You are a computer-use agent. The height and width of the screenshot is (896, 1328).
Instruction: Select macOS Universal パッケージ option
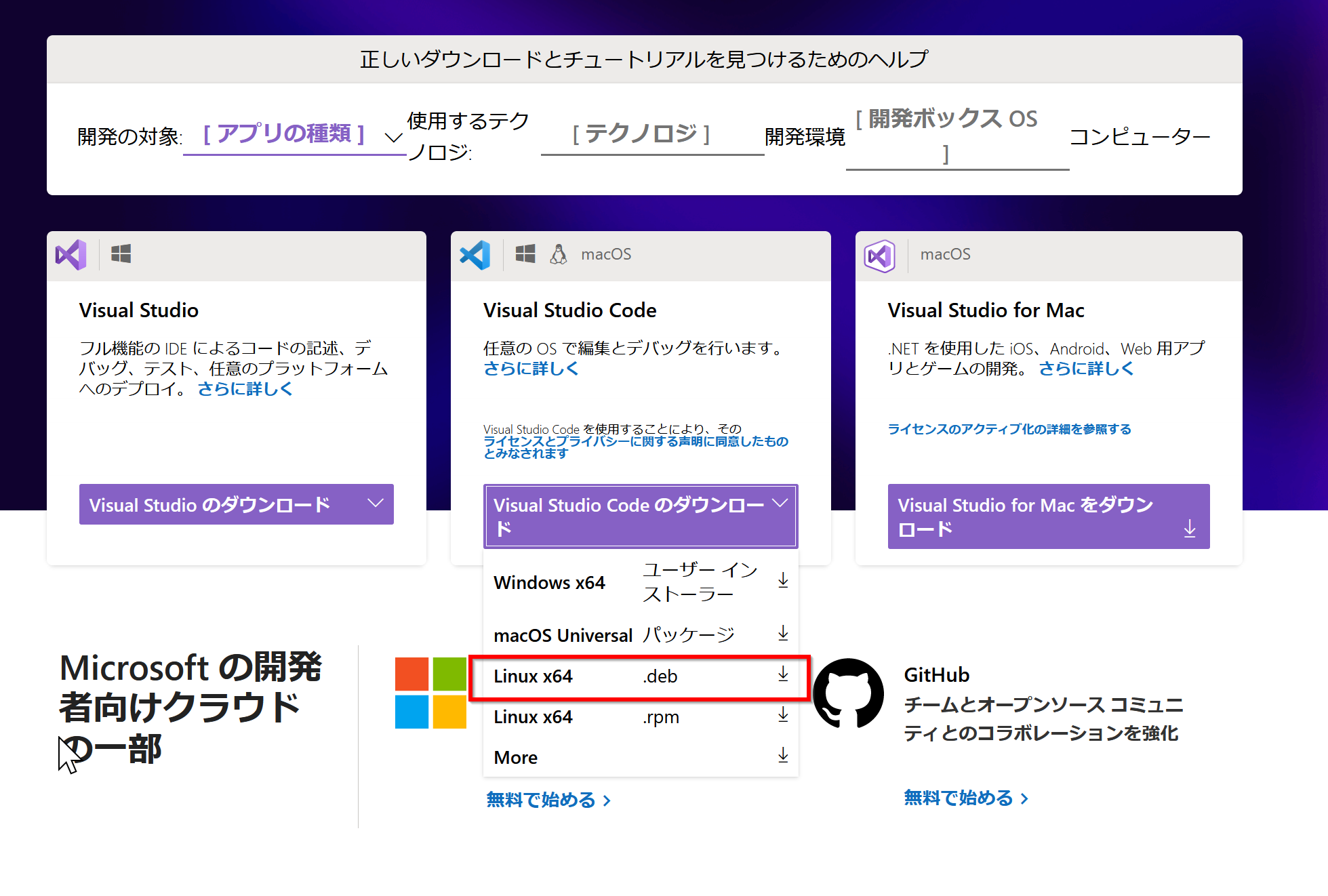(x=641, y=635)
